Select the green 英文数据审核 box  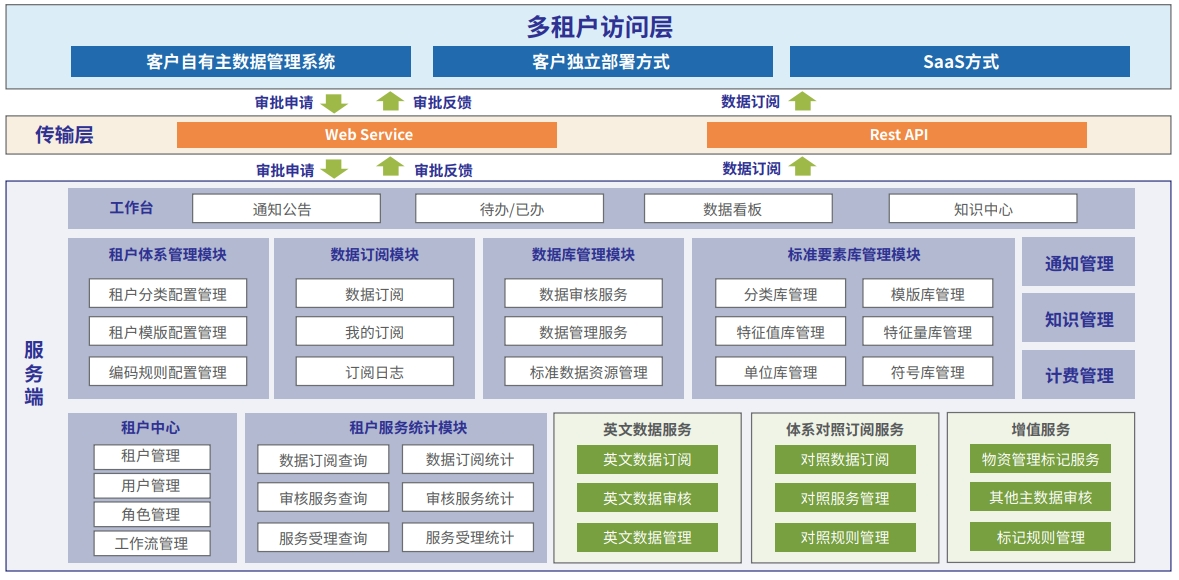click(x=647, y=497)
